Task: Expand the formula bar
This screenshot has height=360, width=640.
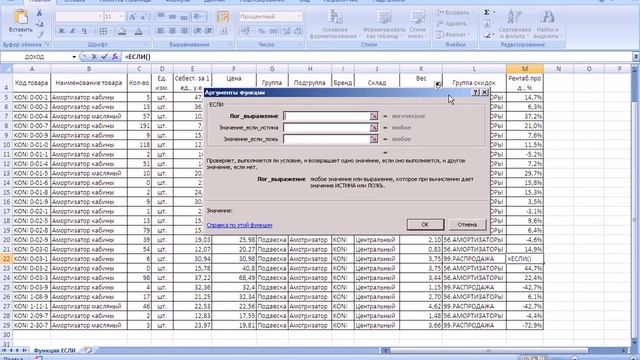Action: pos(636,57)
